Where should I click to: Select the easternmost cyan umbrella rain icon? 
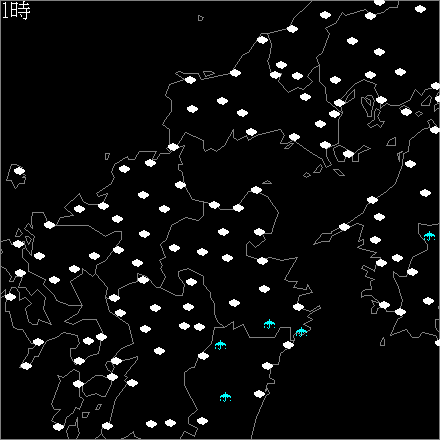429,236
